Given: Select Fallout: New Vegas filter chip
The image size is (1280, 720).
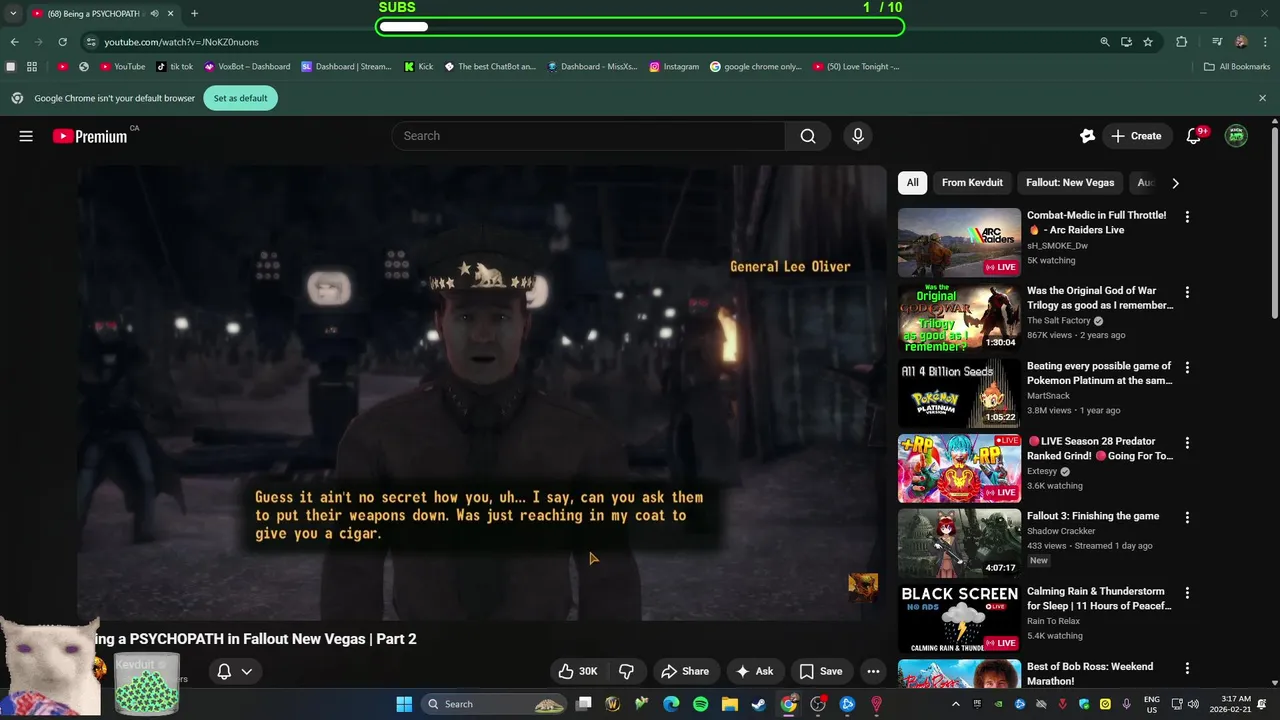Looking at the screenshot, I should tap(1070, 183).
